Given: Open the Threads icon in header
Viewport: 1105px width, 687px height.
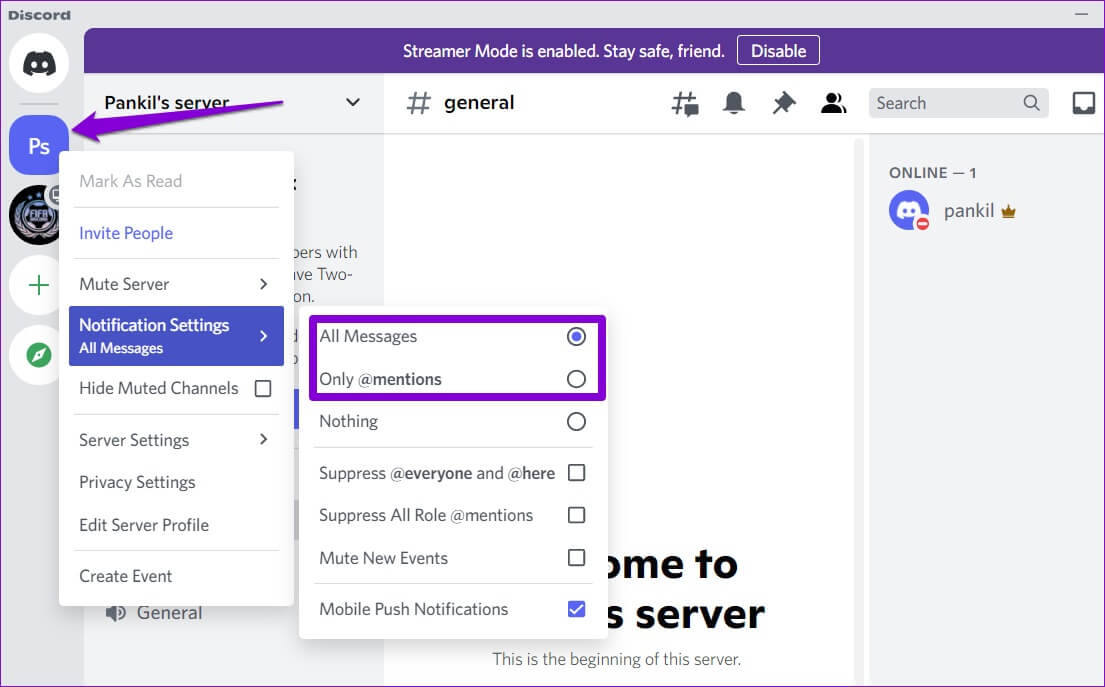Looking at the screenshot, I should [685, 104].
